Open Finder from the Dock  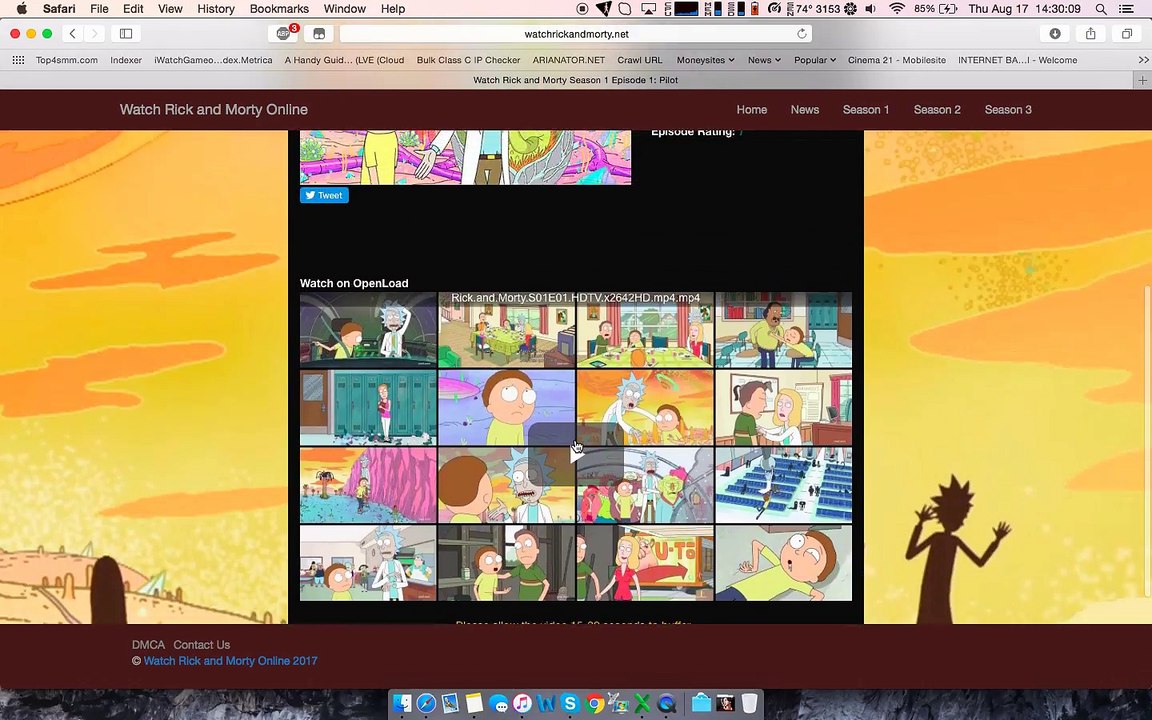click(402, 704)
